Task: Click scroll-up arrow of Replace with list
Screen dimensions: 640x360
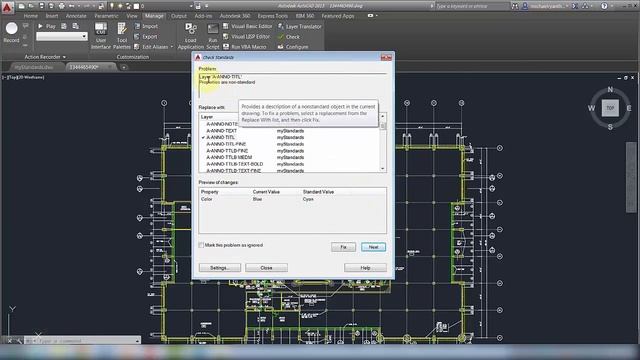Action: click(x=383, y=117)
